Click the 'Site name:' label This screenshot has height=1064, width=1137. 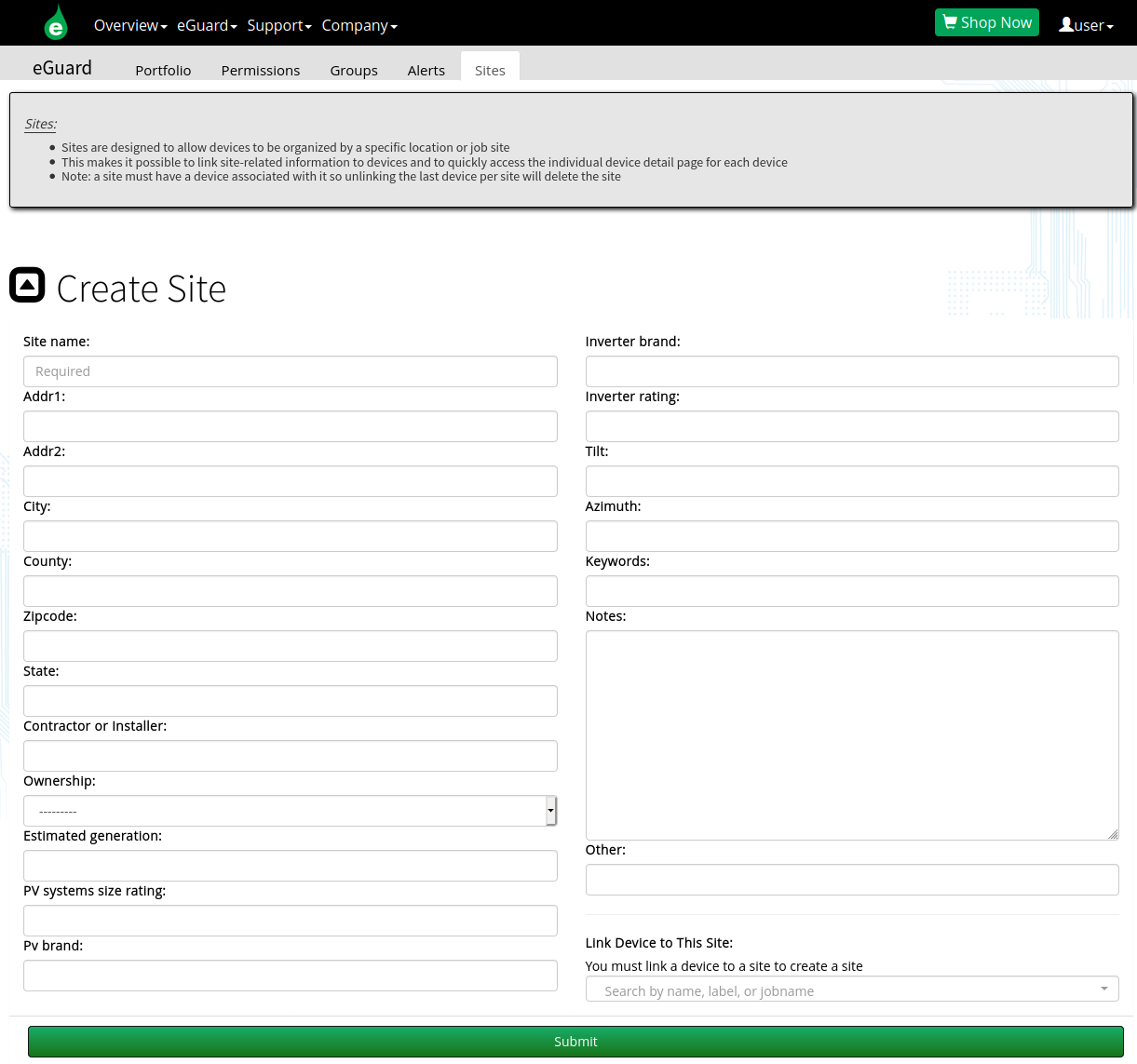coord(57,342)
